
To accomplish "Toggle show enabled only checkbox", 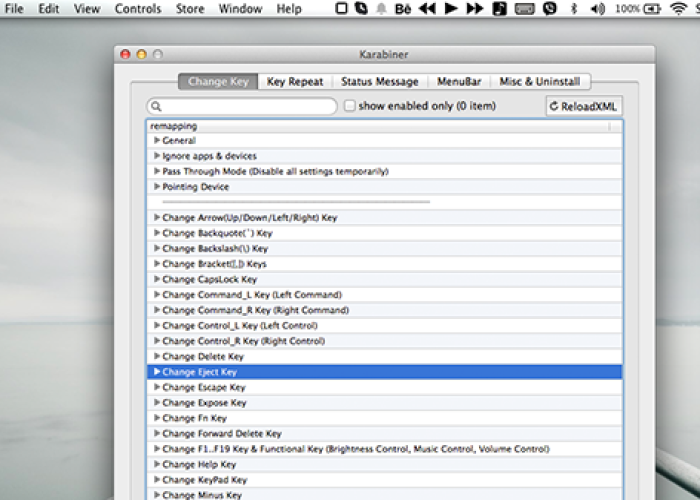I will click(350, 106).
